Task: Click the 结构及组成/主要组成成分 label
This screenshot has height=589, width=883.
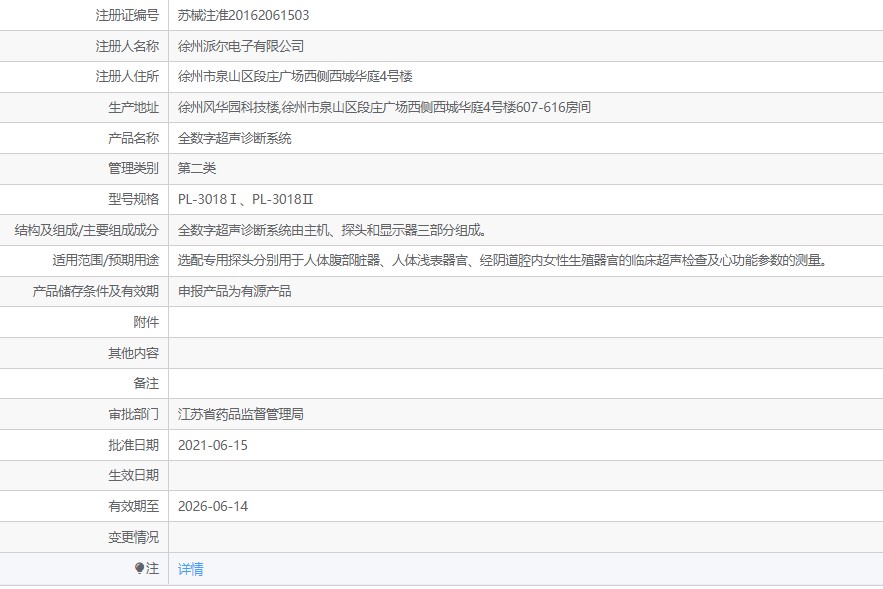Action: (x=87, y=230)
